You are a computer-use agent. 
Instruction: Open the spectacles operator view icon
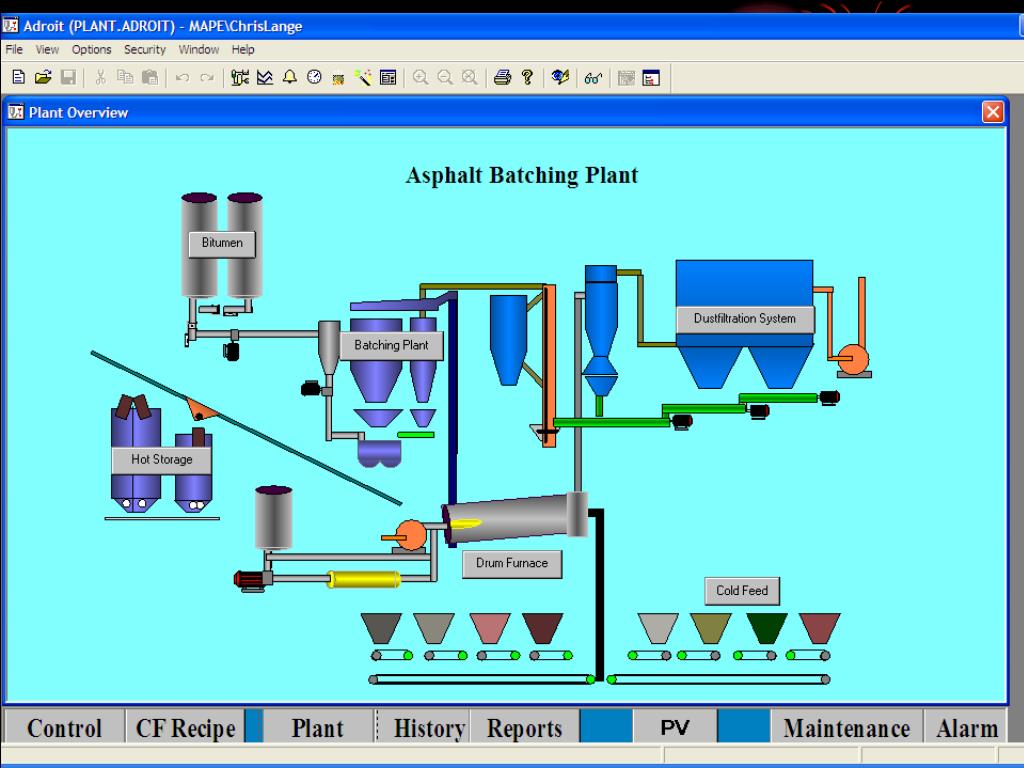(594, 77)
